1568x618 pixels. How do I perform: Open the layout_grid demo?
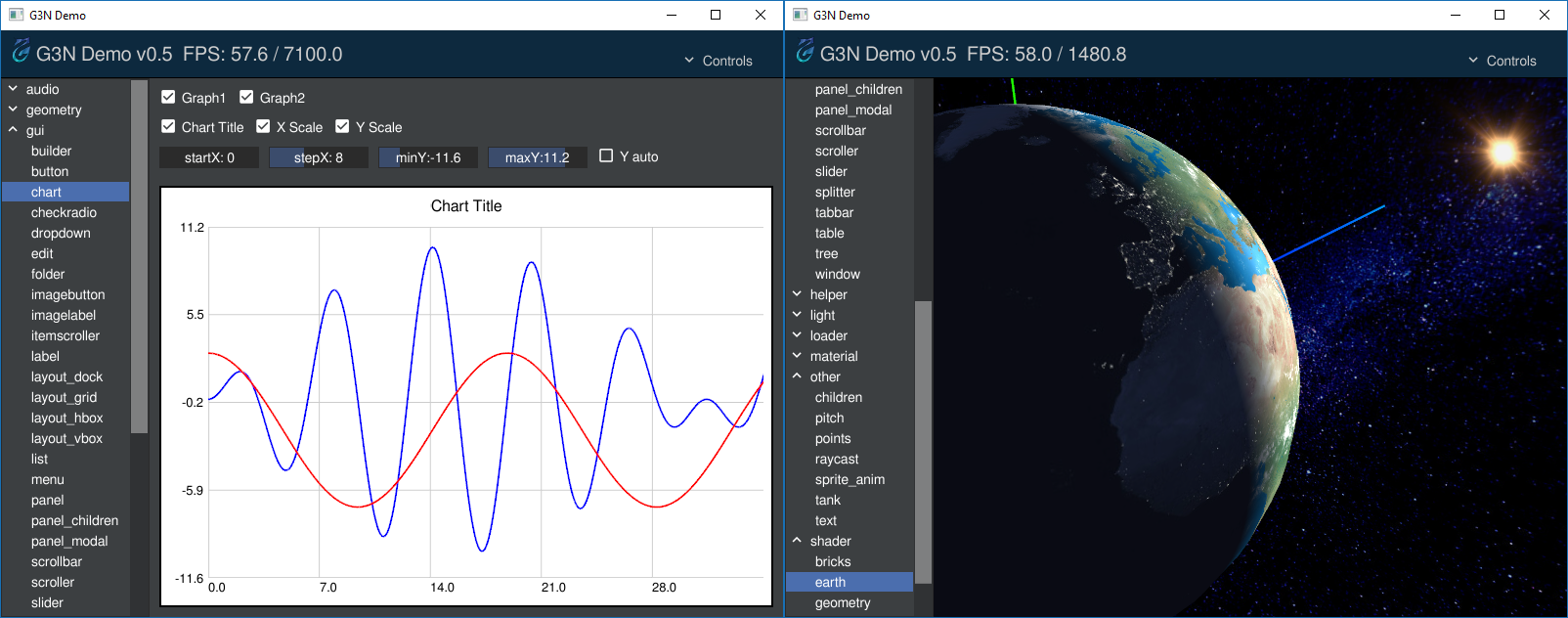coord(65,397)
